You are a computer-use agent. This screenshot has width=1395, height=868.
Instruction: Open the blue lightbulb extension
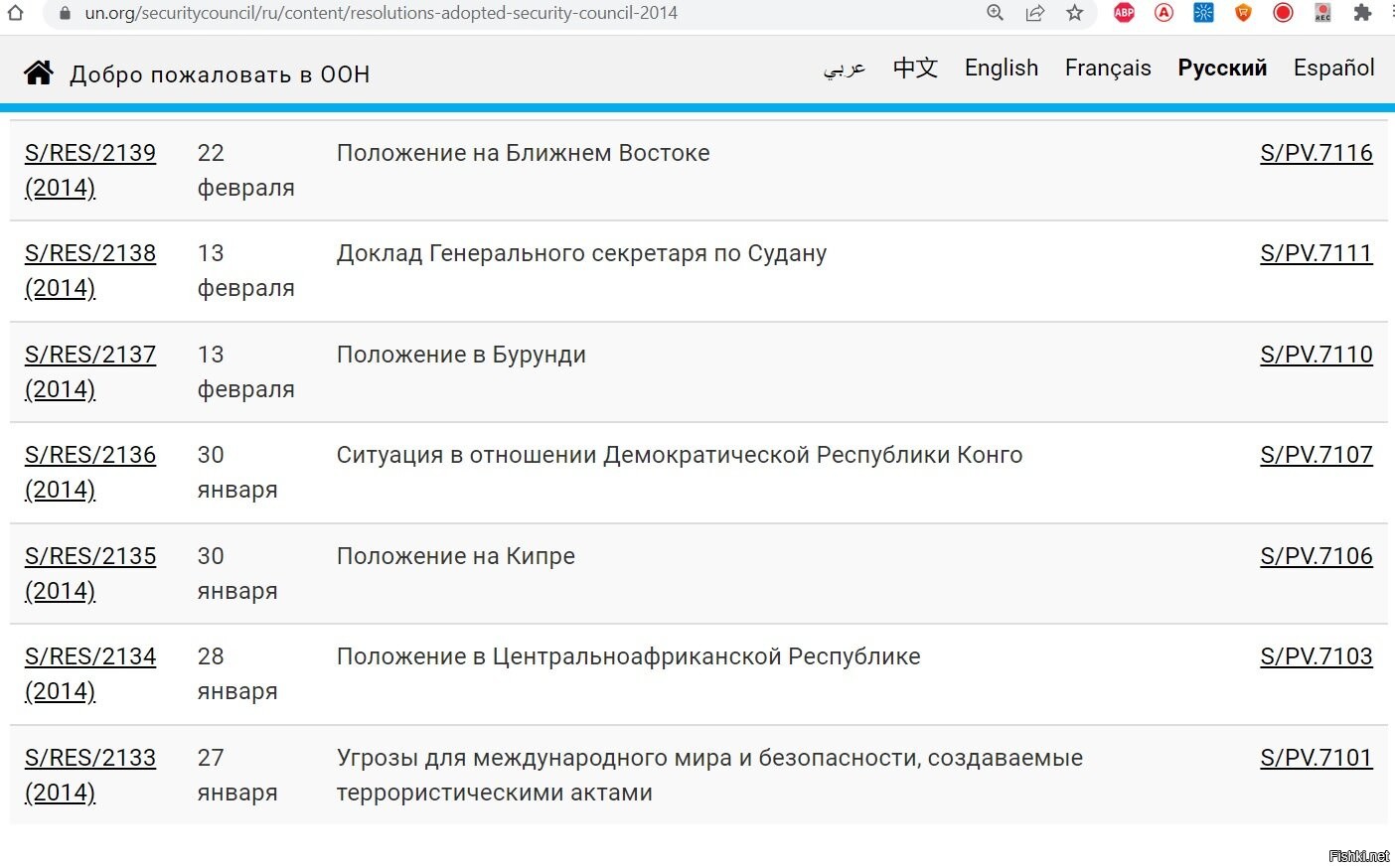coord(1203,13)
